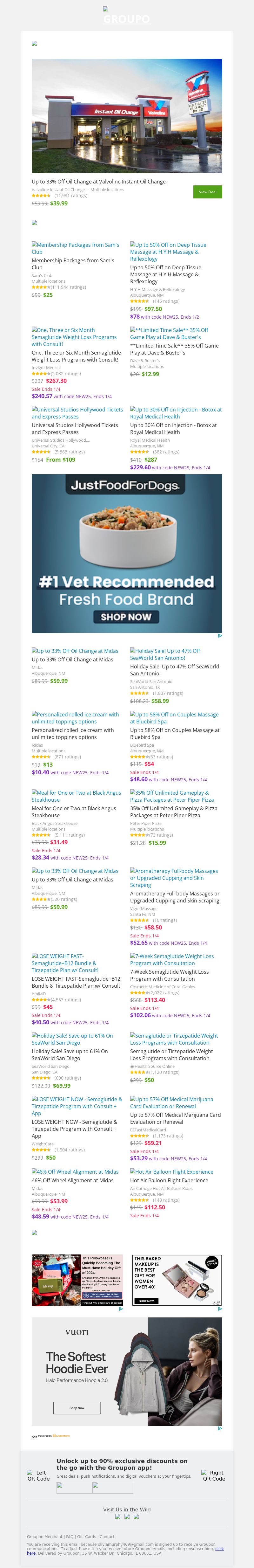
Task: Click the Valvoline Instant Oil Change photo
Action: (x=127, y=116)
